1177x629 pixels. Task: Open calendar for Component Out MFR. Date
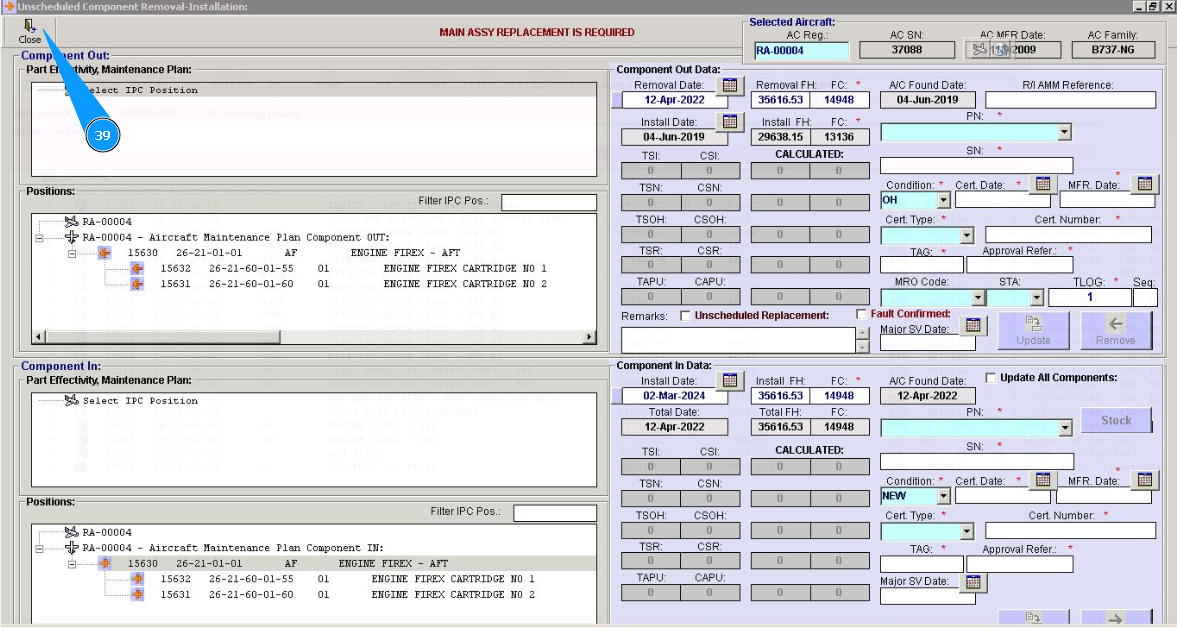pos(1145,184)
